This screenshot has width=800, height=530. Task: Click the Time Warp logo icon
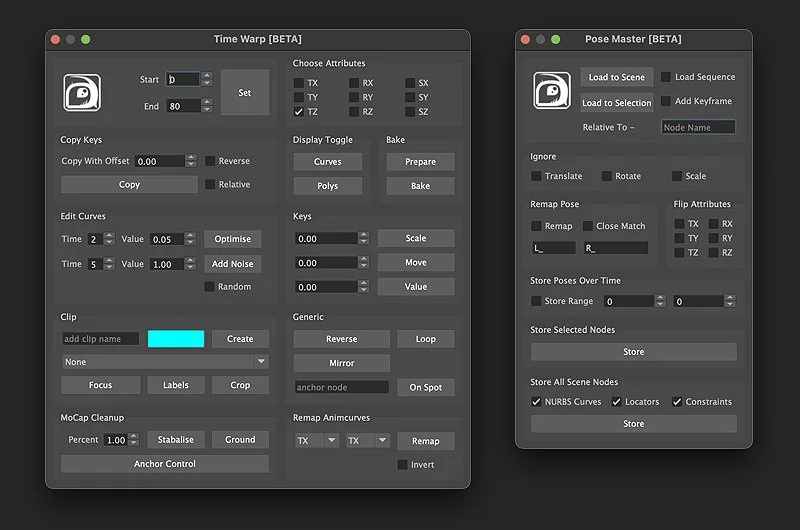click(x=82, y=93)
